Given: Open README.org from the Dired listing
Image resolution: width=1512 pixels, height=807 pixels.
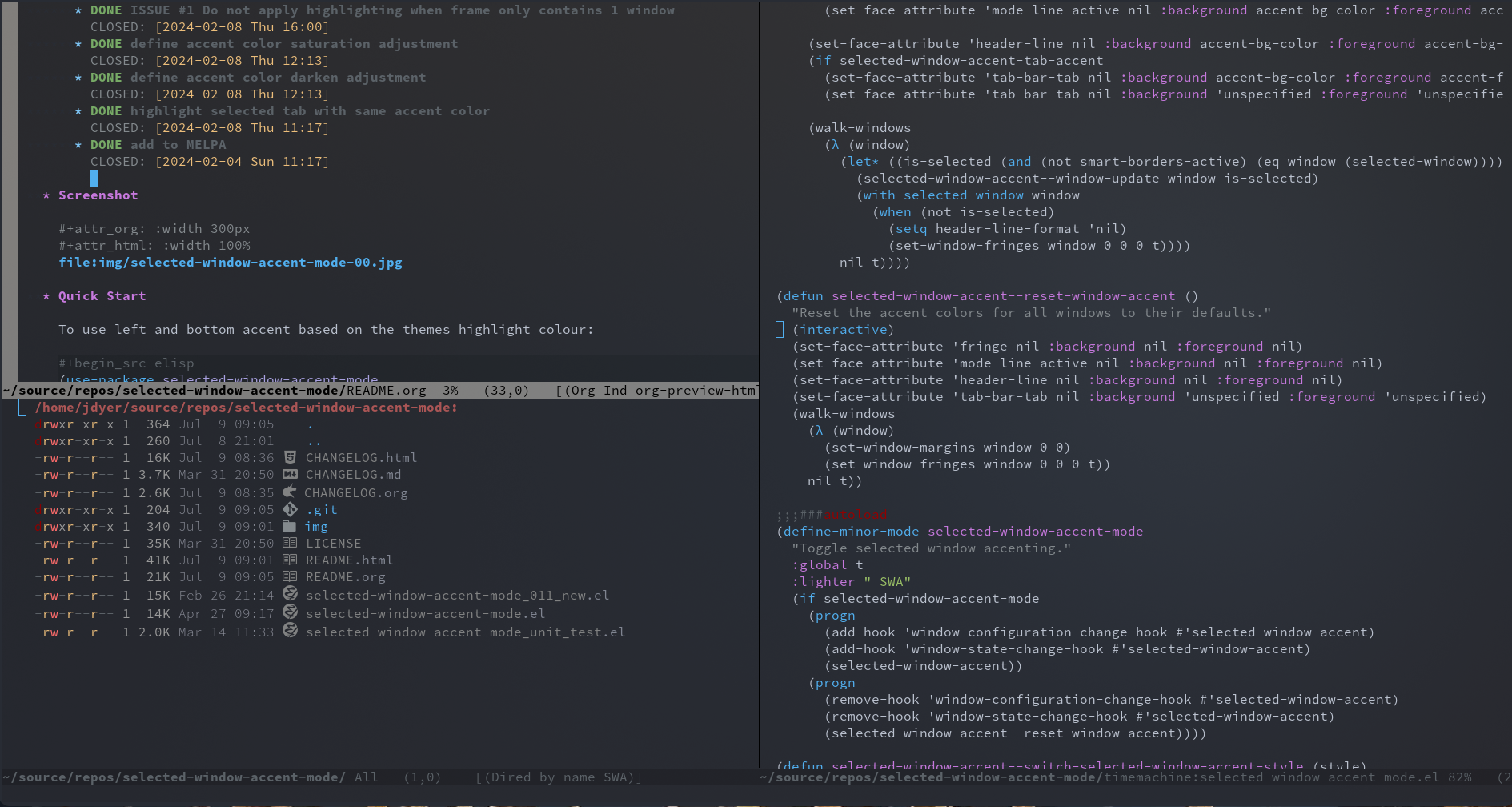Looking at the screenshot, I should click(x=345, y=577).
